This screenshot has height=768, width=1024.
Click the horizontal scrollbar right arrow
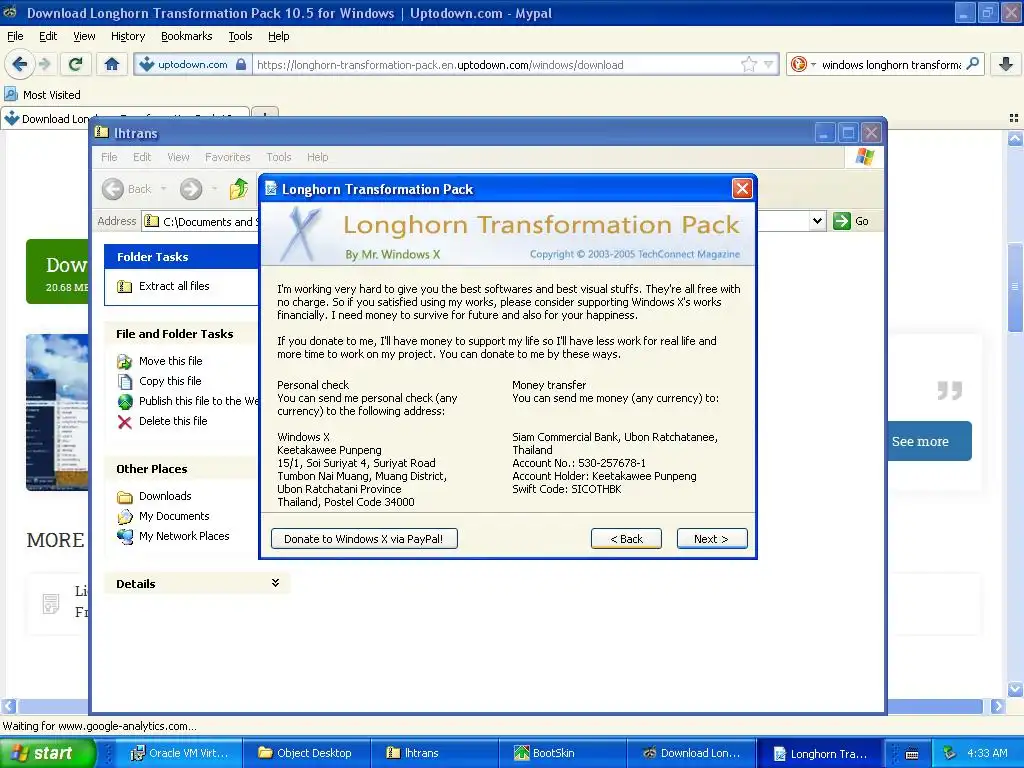(x=997, y=706)
